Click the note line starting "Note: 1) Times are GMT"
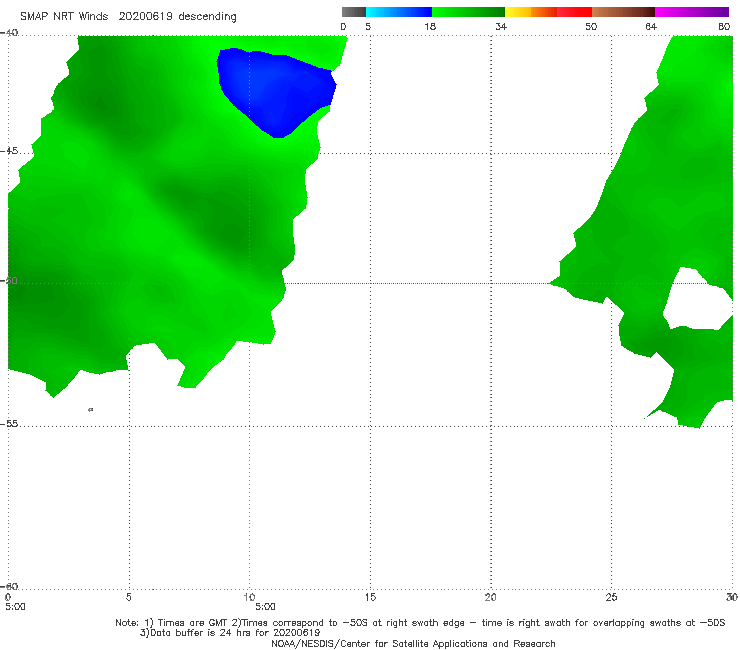Viewport: 740px width, 650px height. tap(420, 623)
